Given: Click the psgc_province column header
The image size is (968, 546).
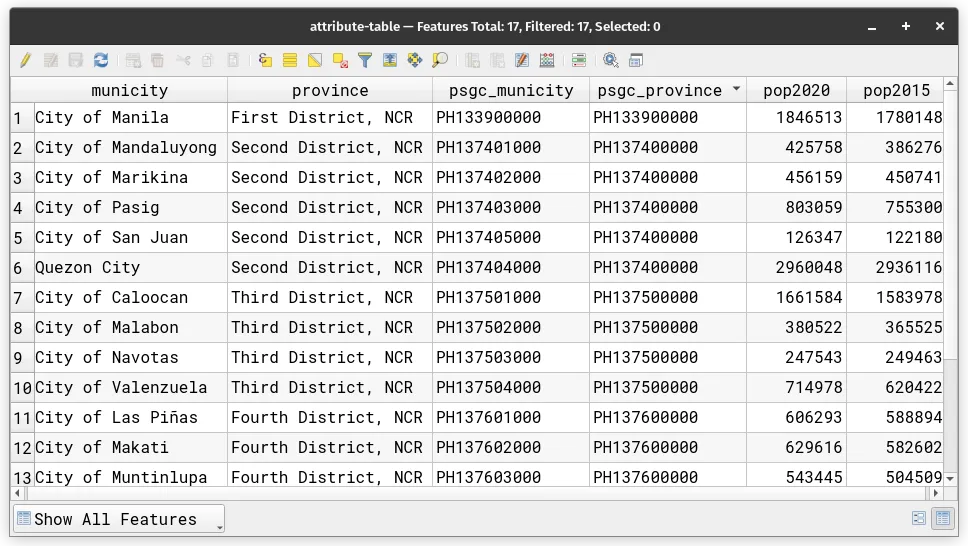Looking at the screenshot, I should 667,90.
